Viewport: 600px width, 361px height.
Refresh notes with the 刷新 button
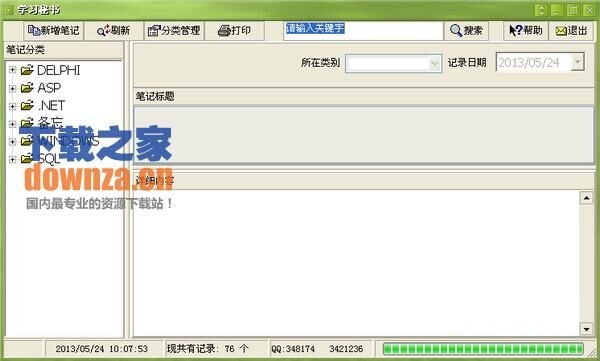point(114,31)
